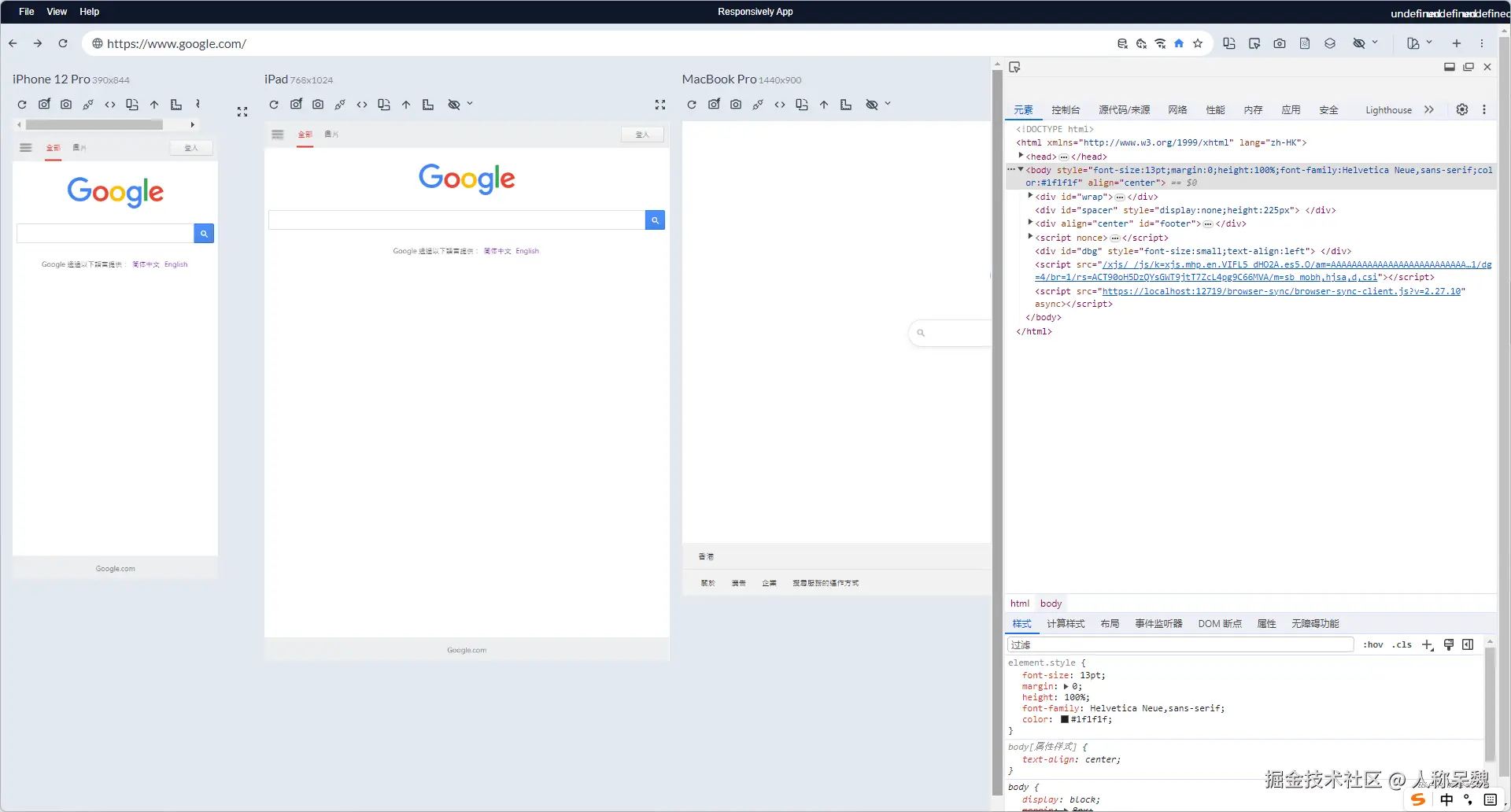Reload the iPhone 12 Pro preview
The width and height of the screenshot is (1511, 812).
pyautogui.click(x=22, y=105)
